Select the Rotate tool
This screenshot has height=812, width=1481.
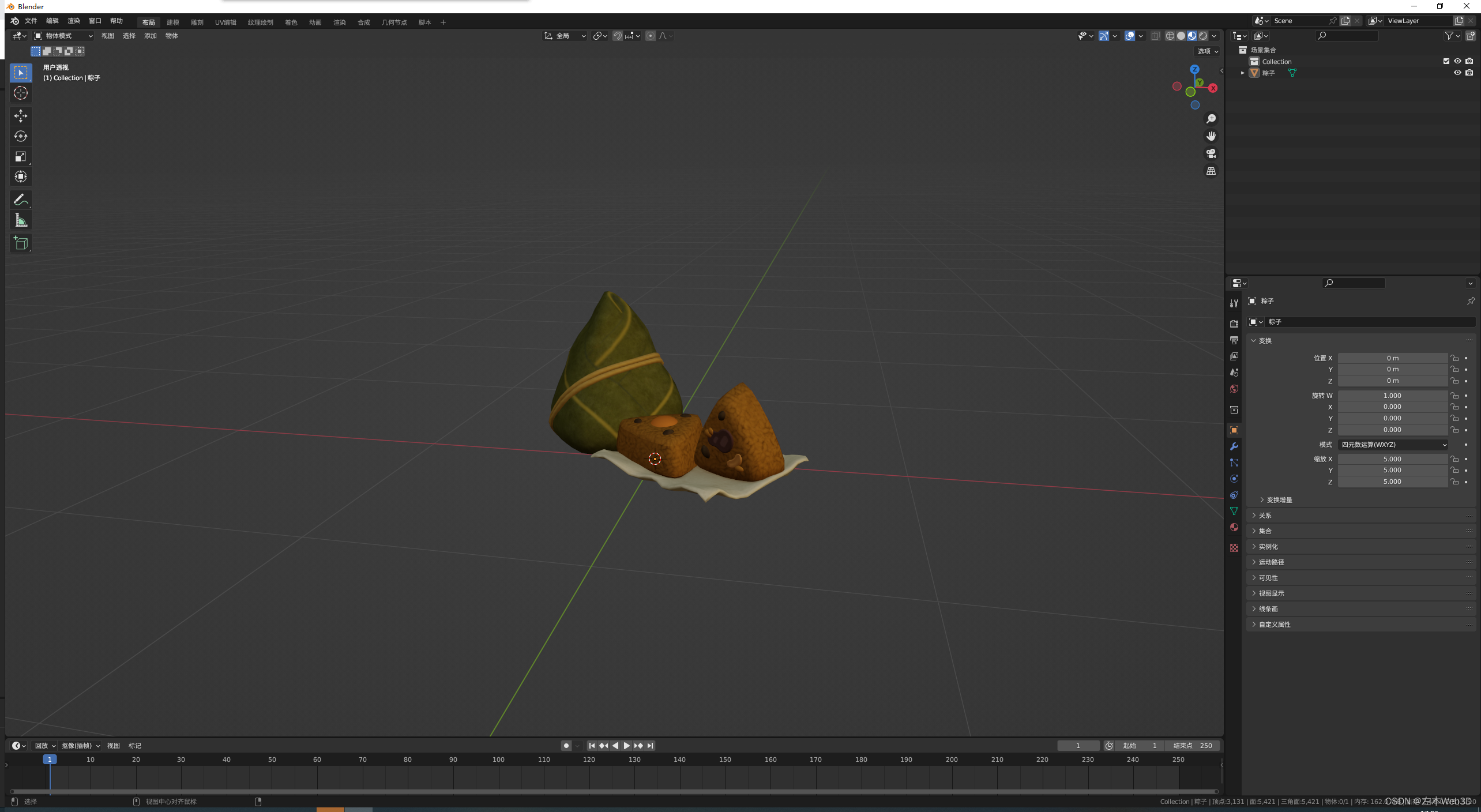(x=21, y=136)
